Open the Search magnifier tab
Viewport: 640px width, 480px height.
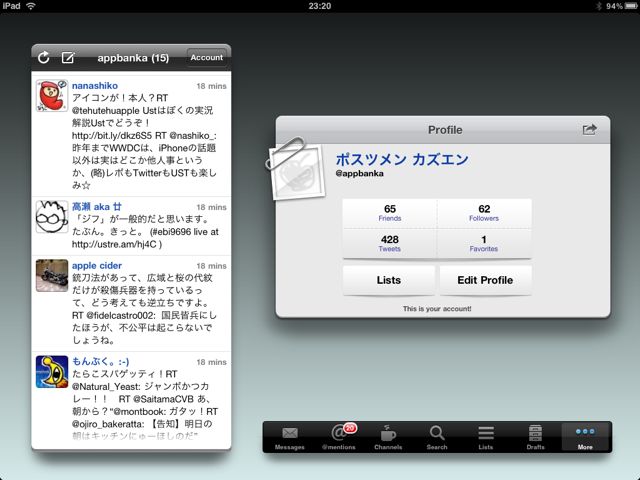click(x=437, y=437)
